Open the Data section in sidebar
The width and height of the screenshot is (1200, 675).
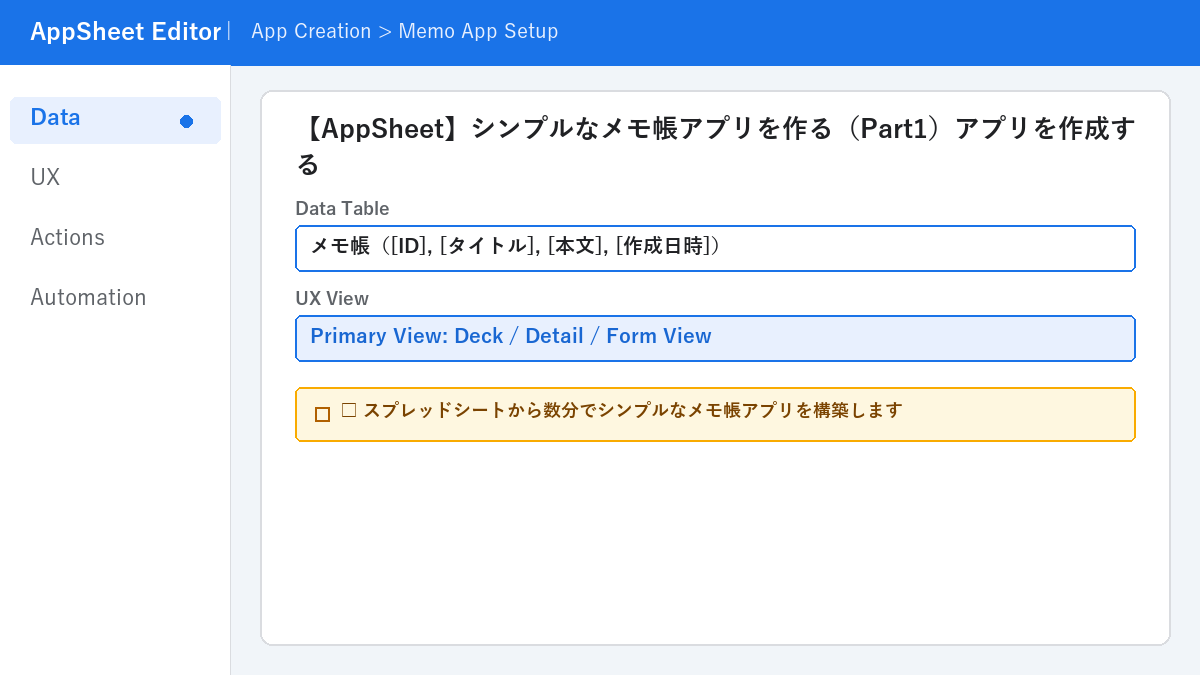(115, 120)
